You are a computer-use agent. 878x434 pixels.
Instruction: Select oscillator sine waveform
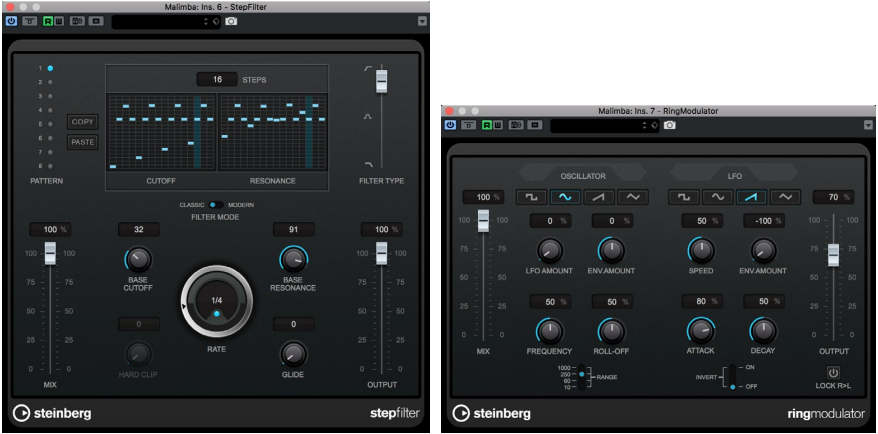point(565,197)
